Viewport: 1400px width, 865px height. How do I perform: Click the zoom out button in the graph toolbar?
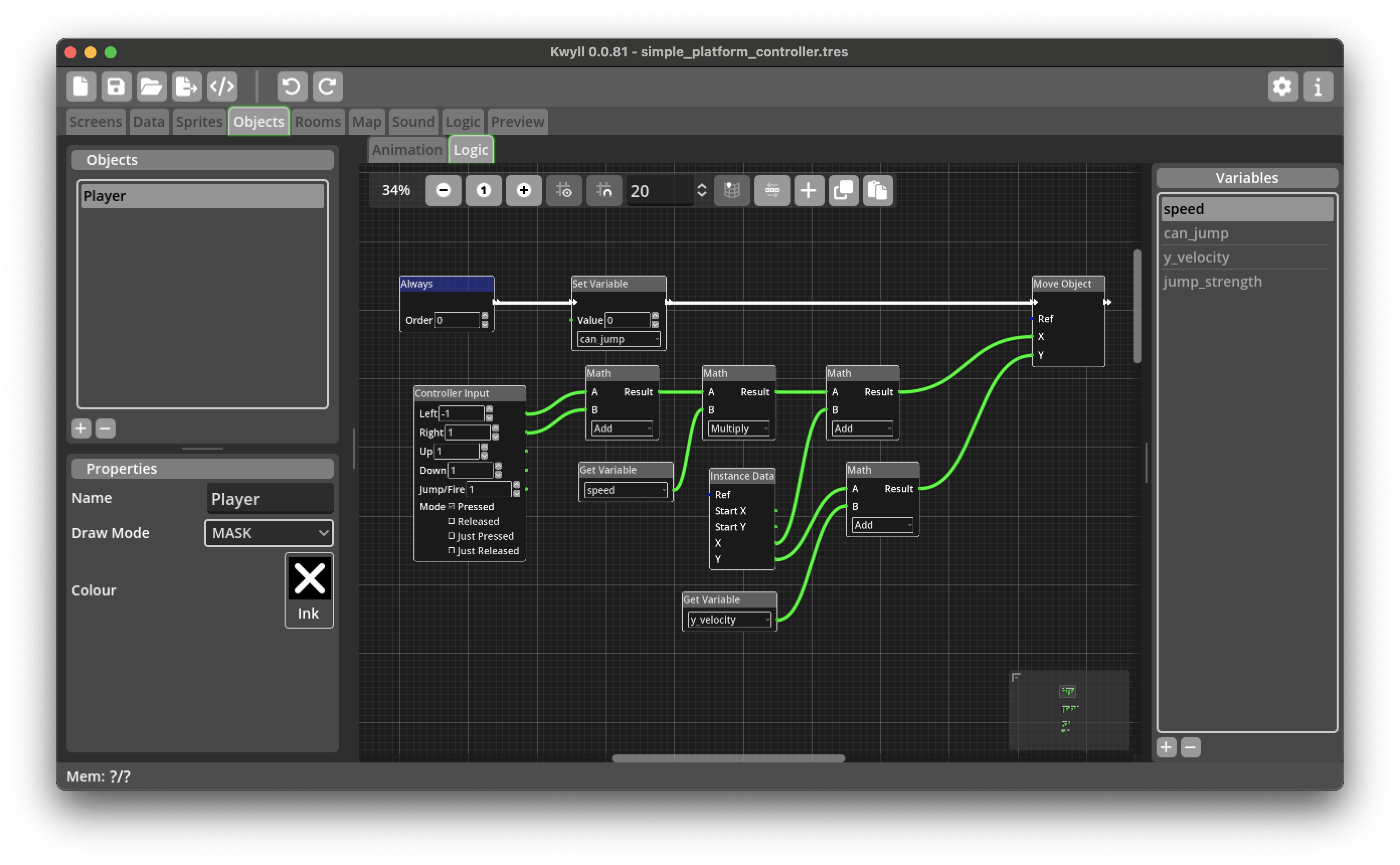tap(443, 191)
